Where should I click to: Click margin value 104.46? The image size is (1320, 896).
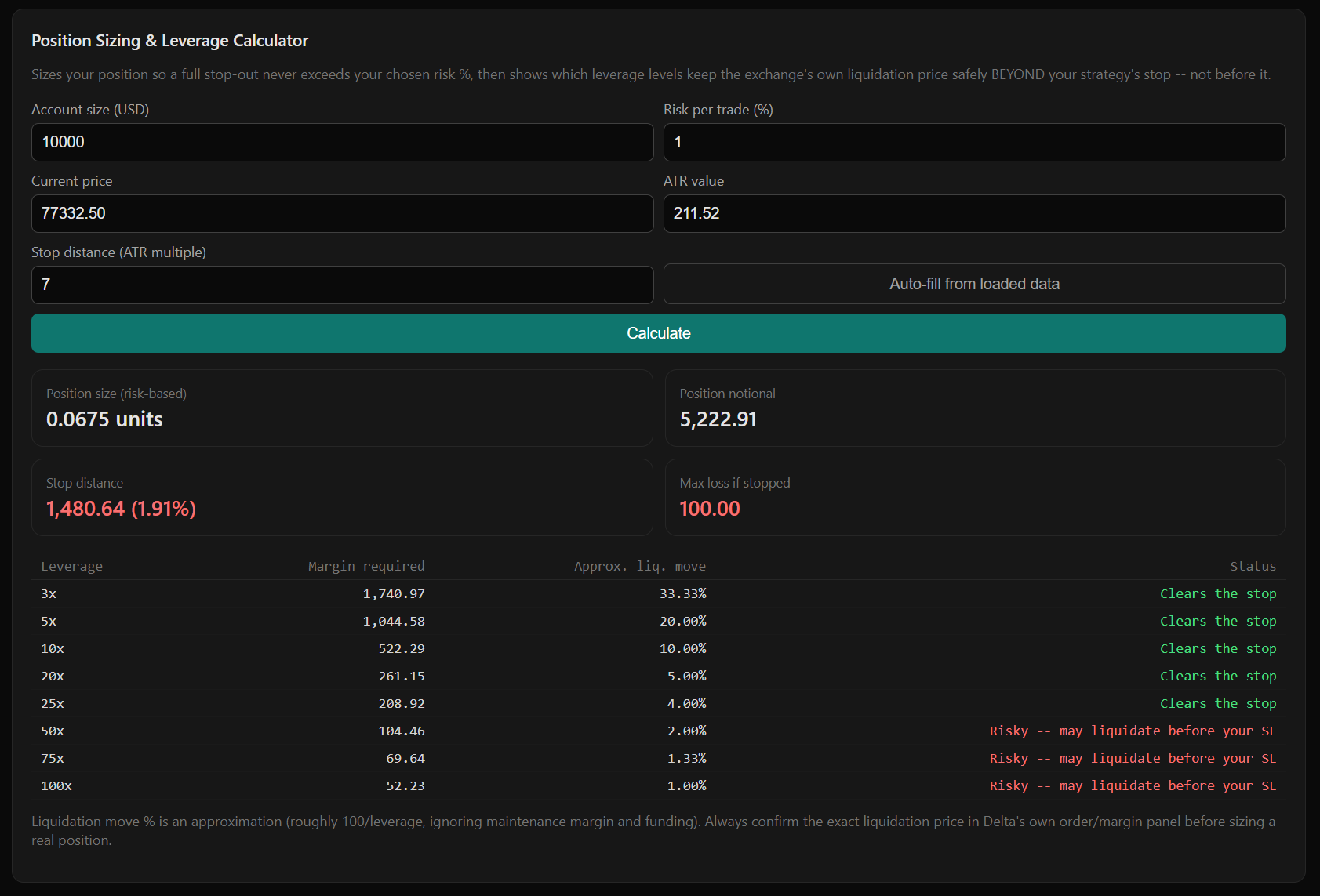click(x=402, y=731)
